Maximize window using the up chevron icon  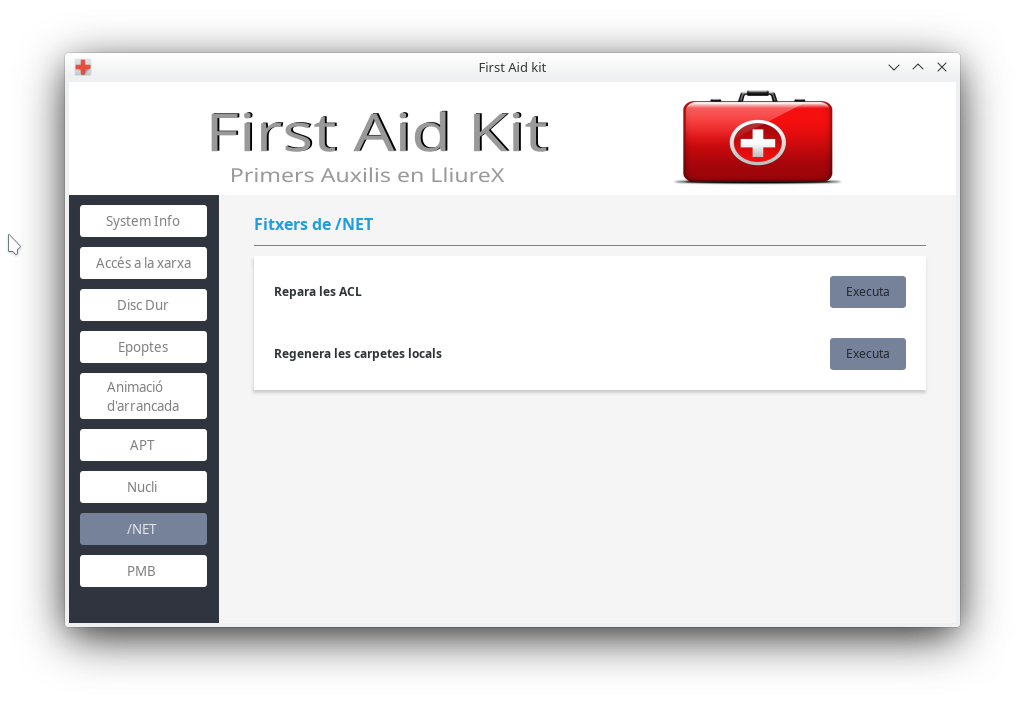click(918, 67)
